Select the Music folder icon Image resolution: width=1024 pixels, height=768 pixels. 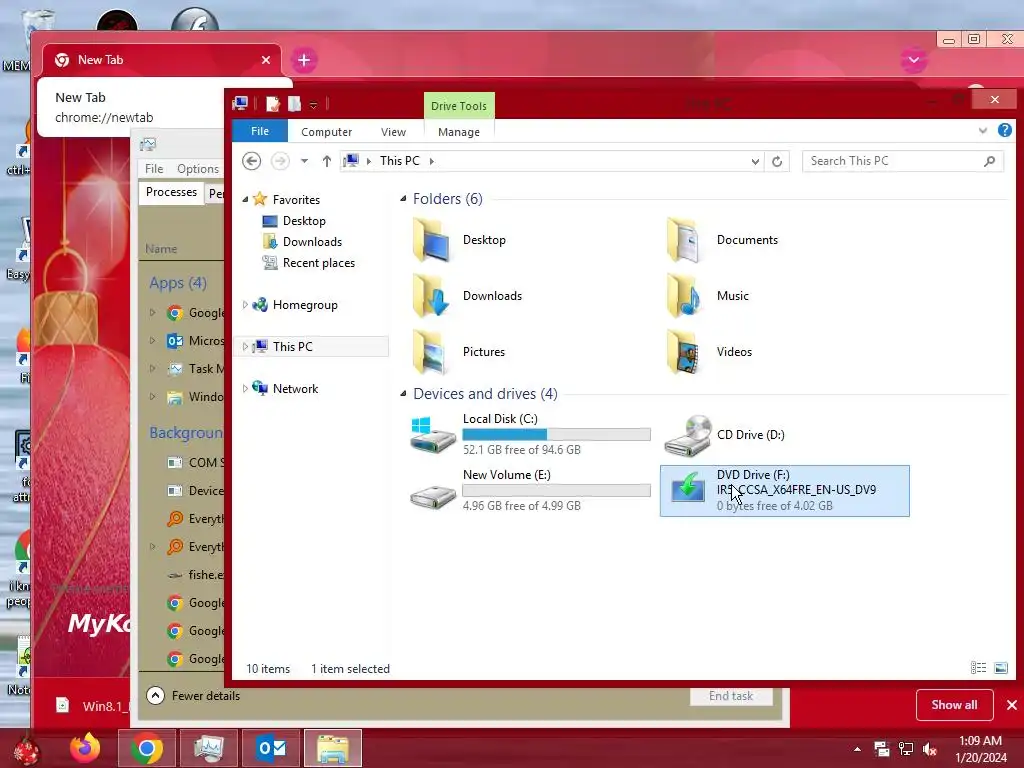click(684, 296)
